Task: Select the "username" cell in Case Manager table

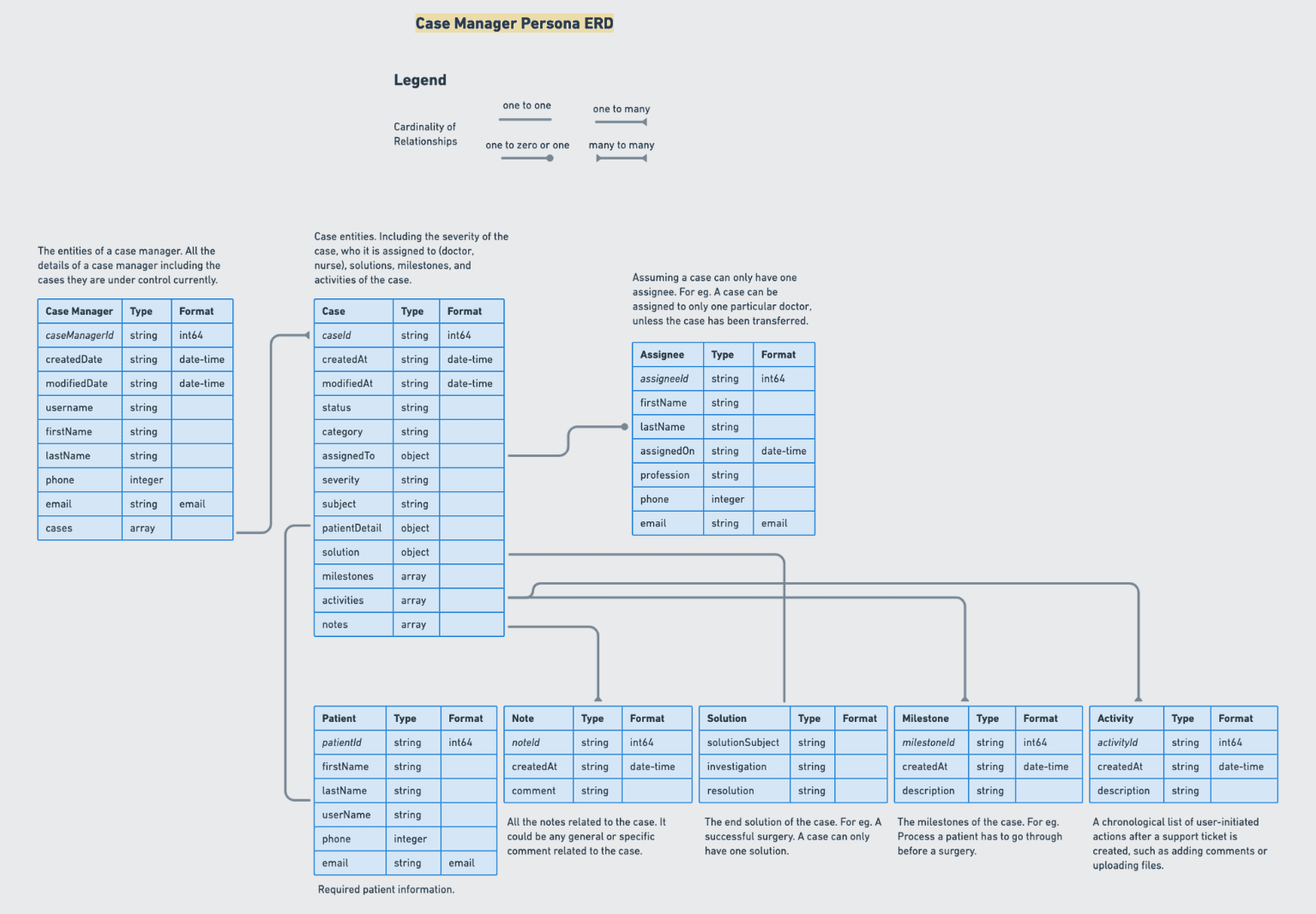Action: coord(80,407)
